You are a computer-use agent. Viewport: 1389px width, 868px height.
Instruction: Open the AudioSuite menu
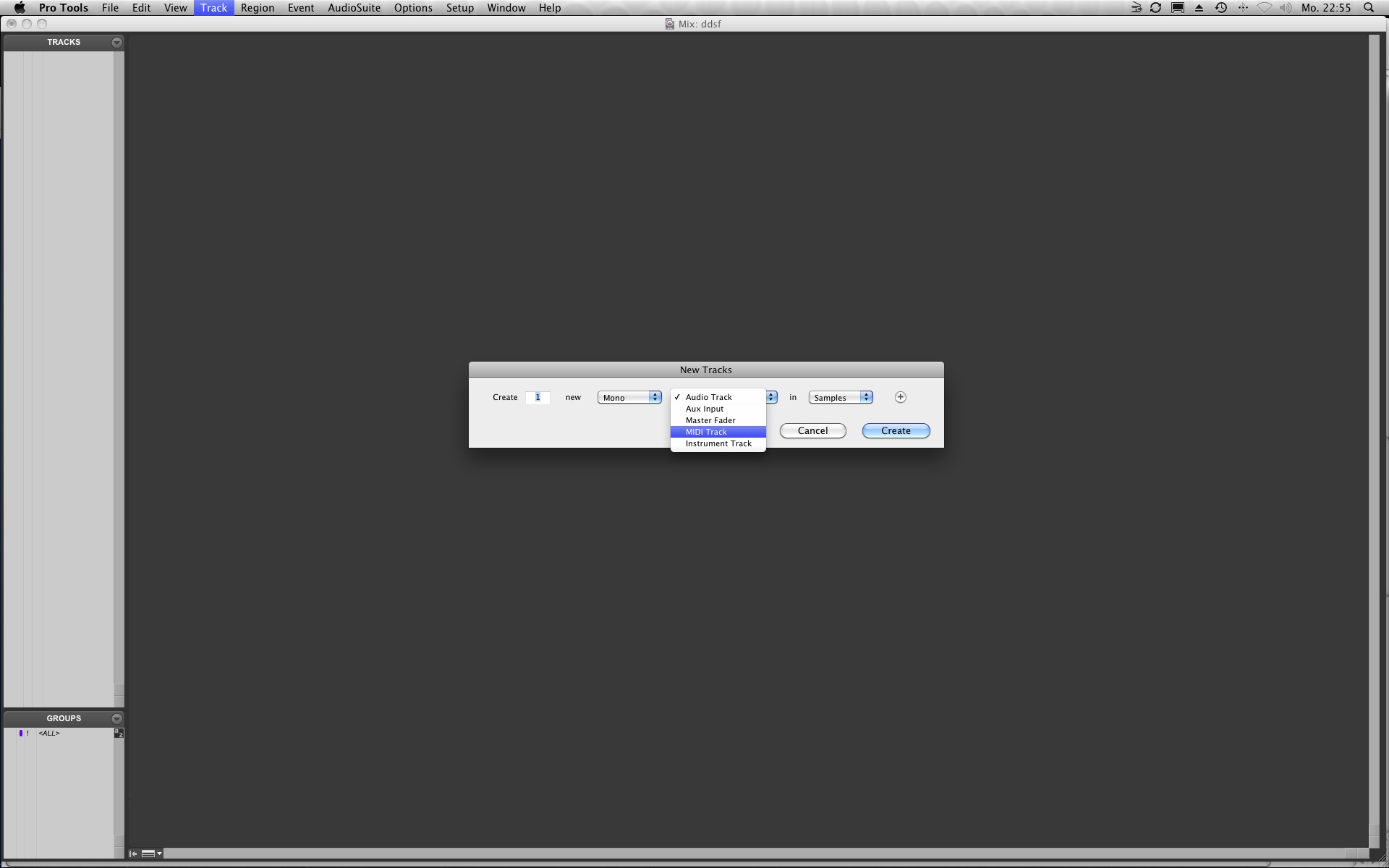pyautogui.click(x=354, y=8)
